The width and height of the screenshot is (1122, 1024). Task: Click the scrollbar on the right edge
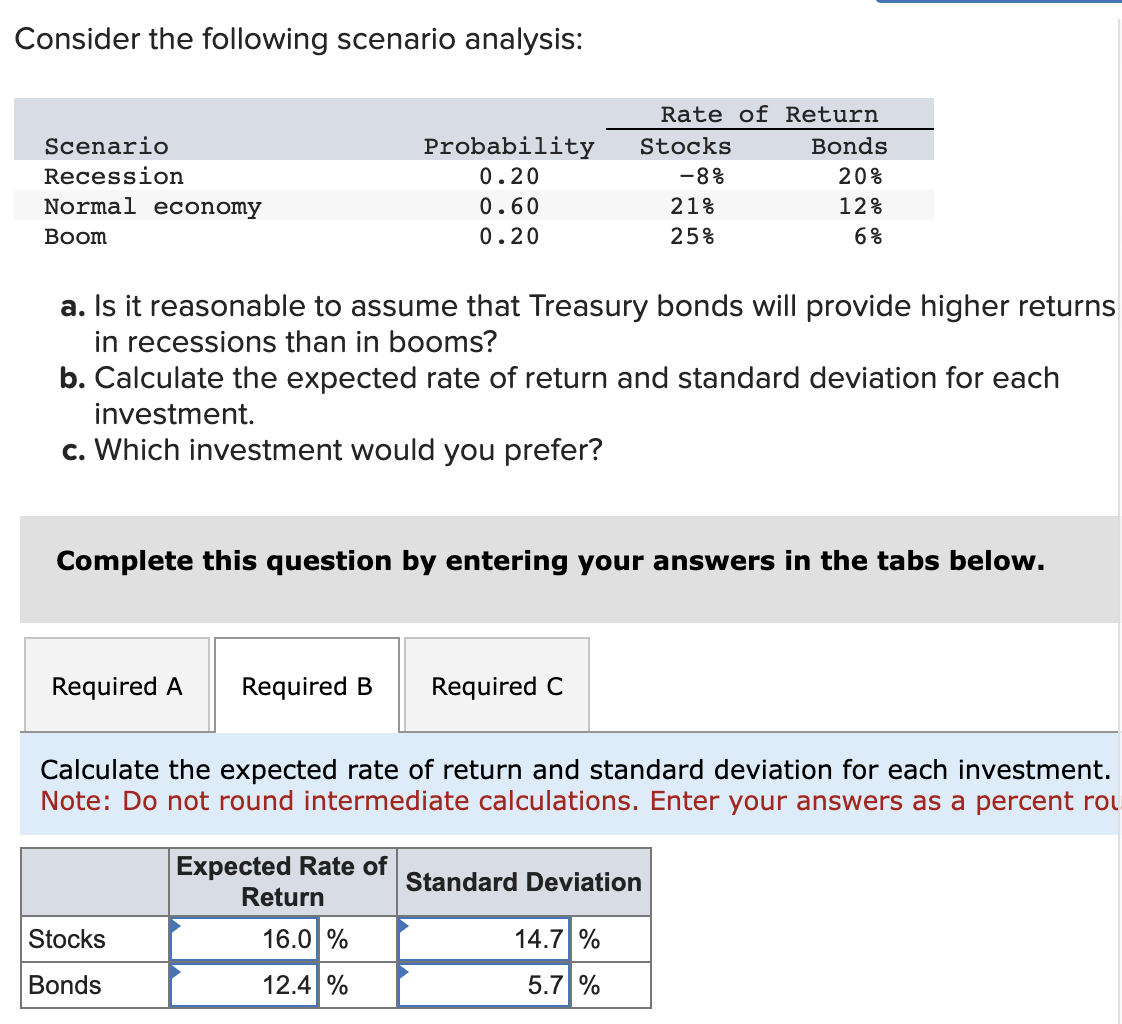[1119, 300]
